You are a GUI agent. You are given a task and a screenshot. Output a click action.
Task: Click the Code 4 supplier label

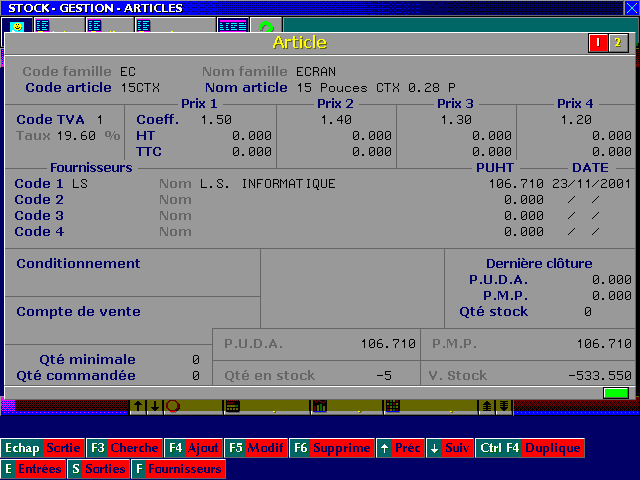pos(39,231)
